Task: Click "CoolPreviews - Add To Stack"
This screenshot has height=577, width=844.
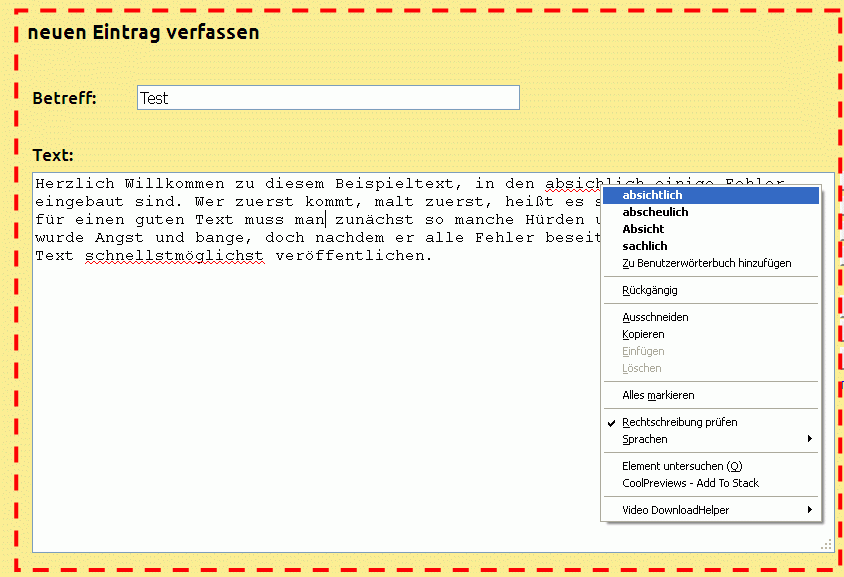Action: coord(690,483)
